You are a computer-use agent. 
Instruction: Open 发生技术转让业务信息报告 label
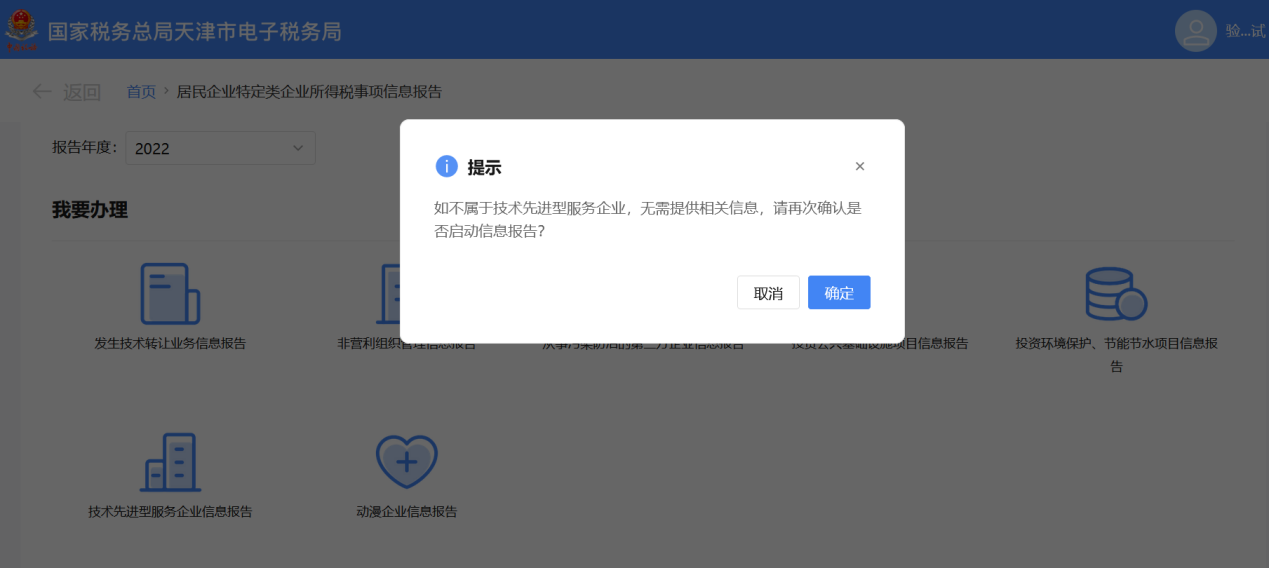170,343
